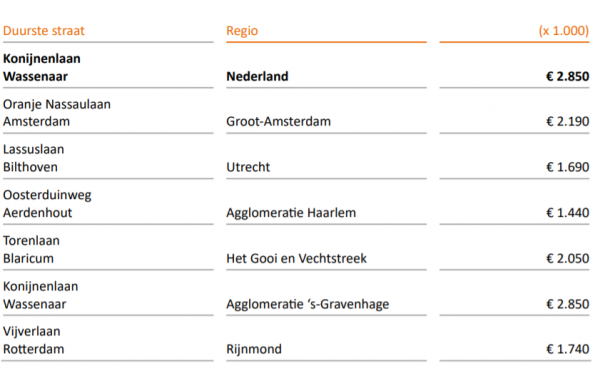Select the Regio column header
The height and width of the screenshot is (376, 600).
(x=242, y=31)
